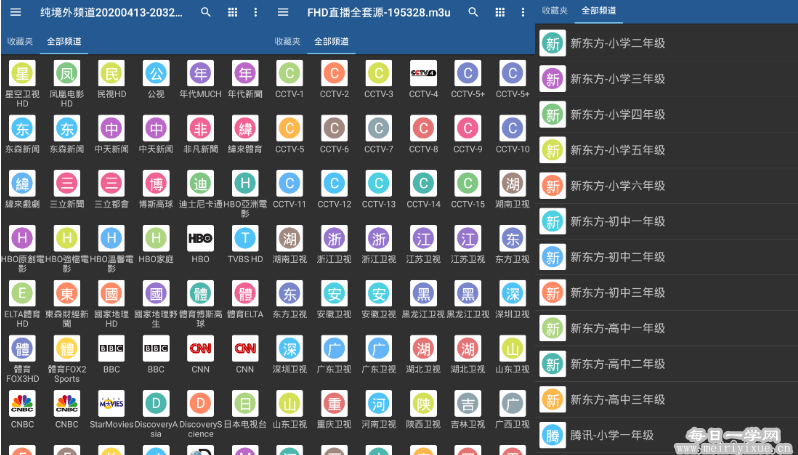Play the CCTV-1 channel
The width and height of the screenshot is (798, 455).
[290, 79]
